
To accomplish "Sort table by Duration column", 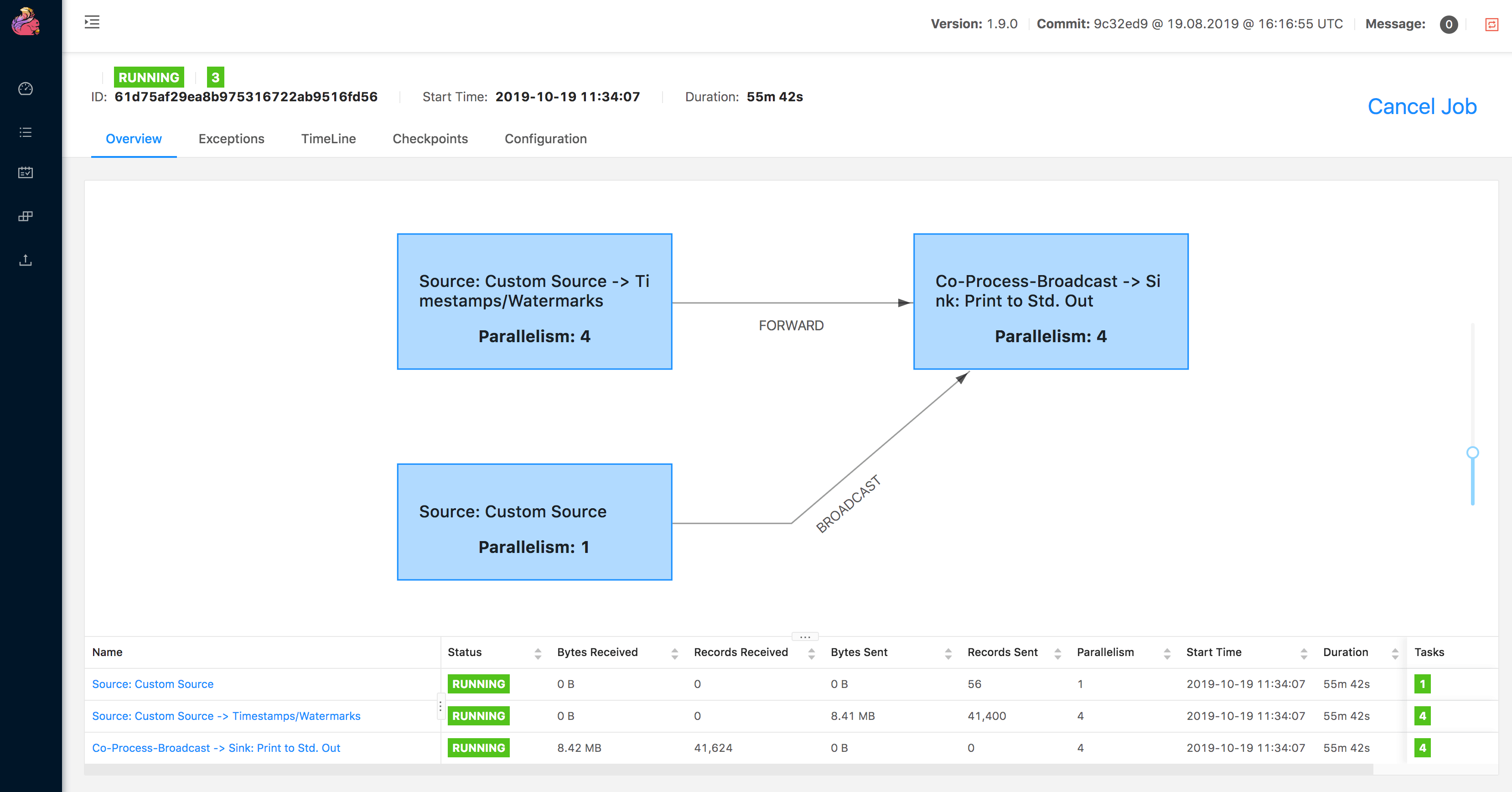I will click(1395, 653).
